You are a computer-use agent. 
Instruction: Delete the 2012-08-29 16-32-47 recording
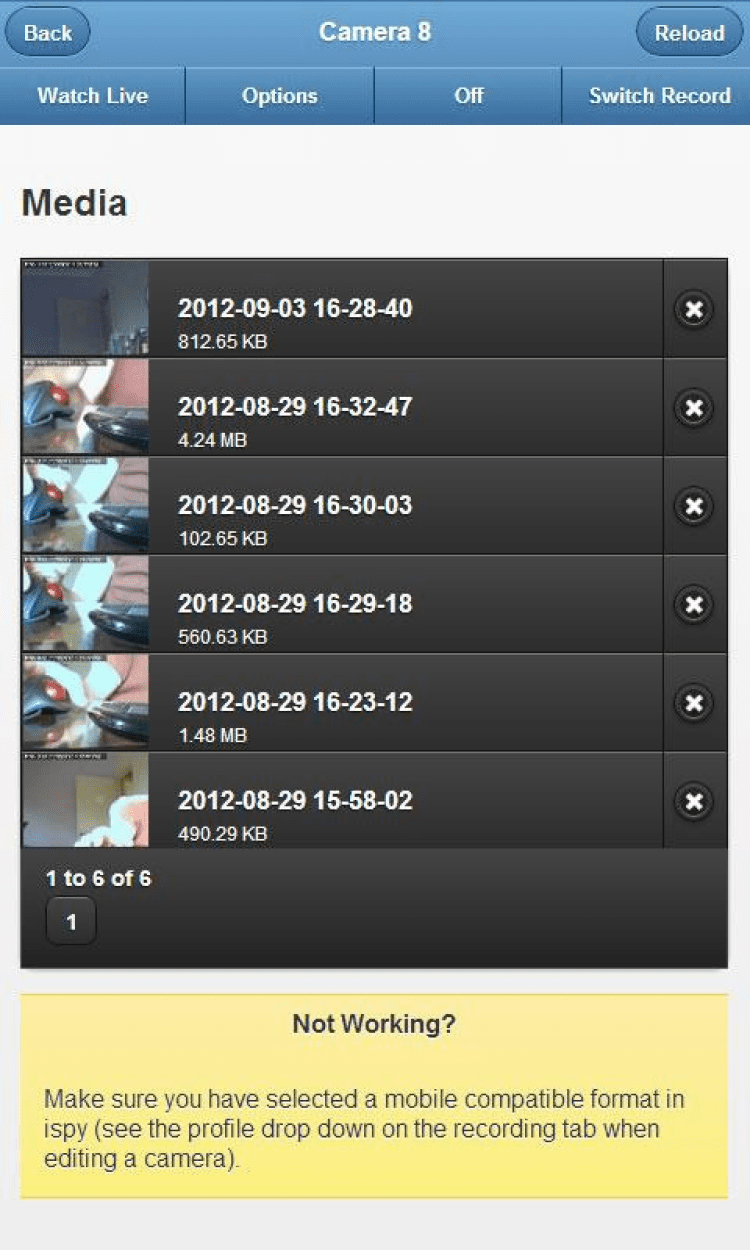(694, 408)
